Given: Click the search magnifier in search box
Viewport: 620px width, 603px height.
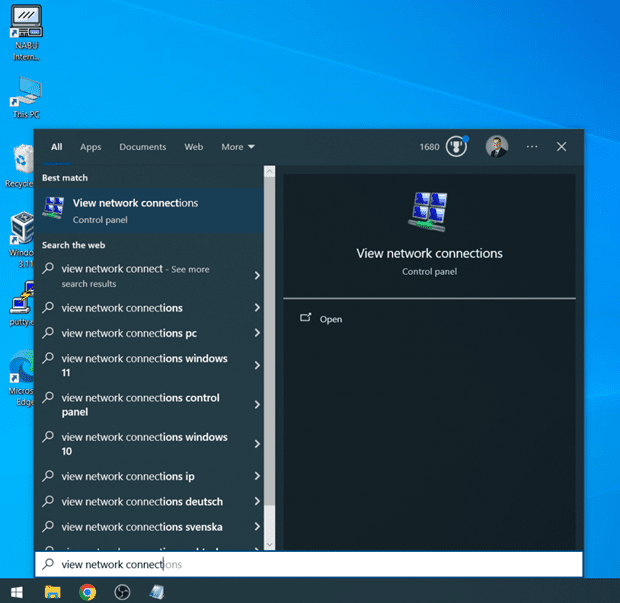Looking at the screenshot, I should pyautogui.click(x=48, y=563).
